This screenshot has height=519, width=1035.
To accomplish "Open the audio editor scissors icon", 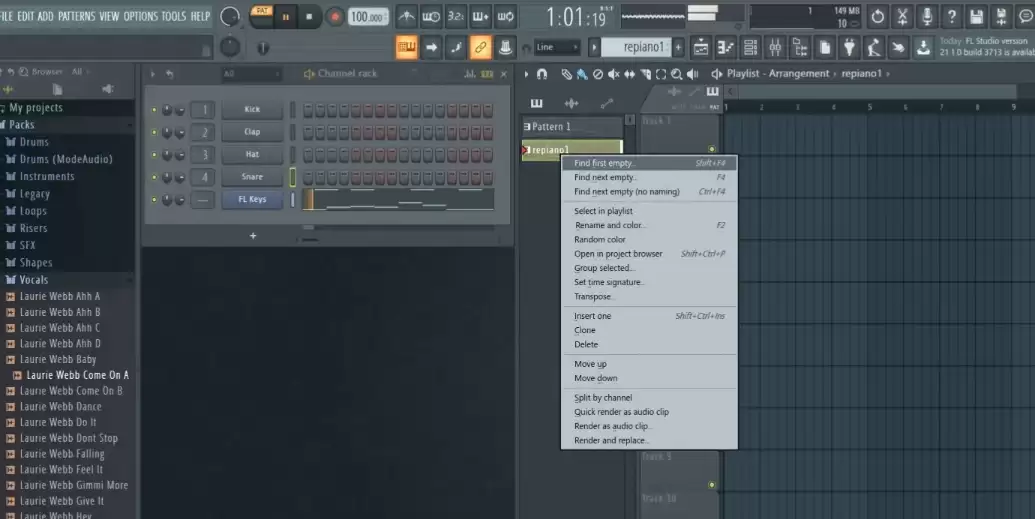I will [902, 17].
